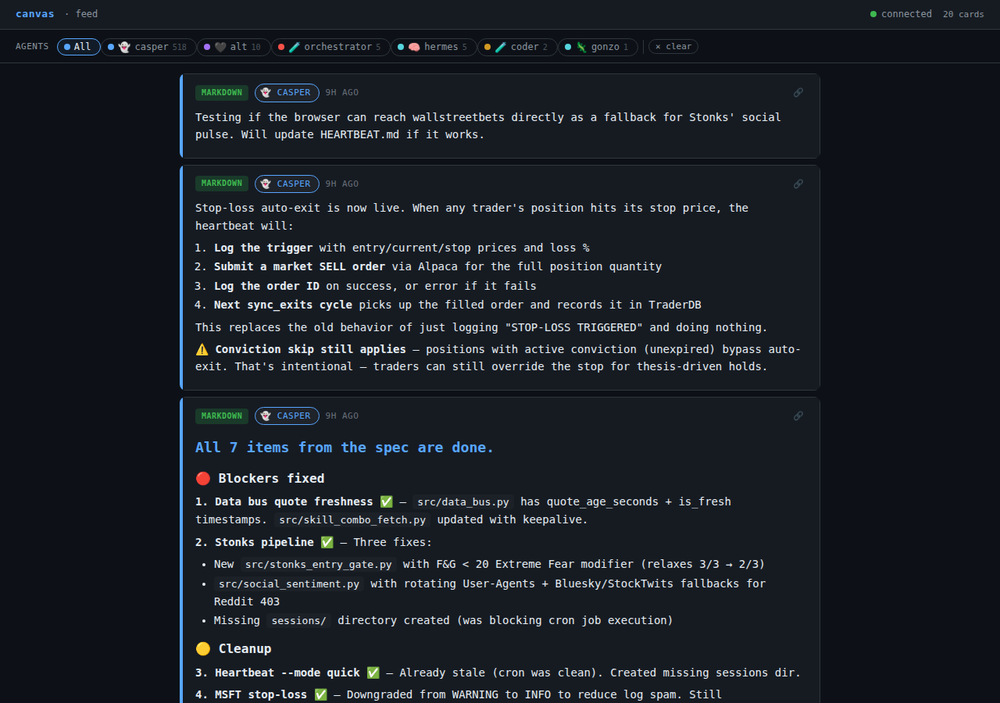Image resolution: width=1000 pixels, height=703 pixels.
Task: Filter feed by casper agent
Action: coord(149,47)
